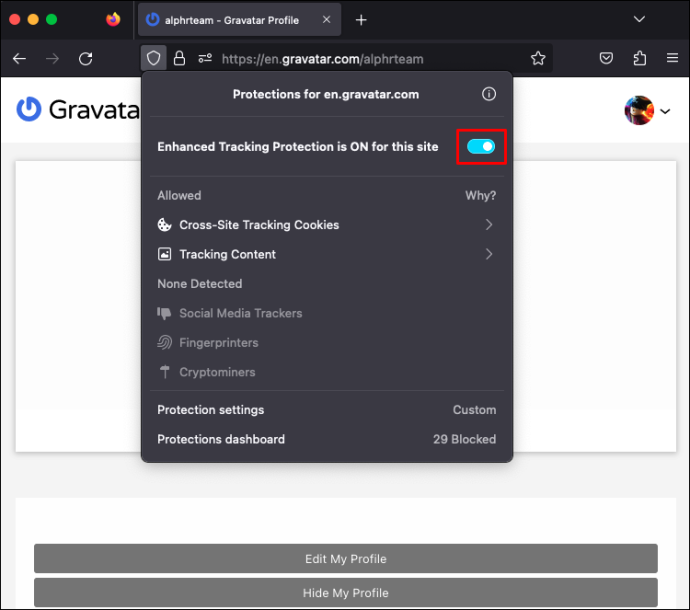
Task: Turn off Enhanced Tracking Protection toggle
Action: click(481, 147)
